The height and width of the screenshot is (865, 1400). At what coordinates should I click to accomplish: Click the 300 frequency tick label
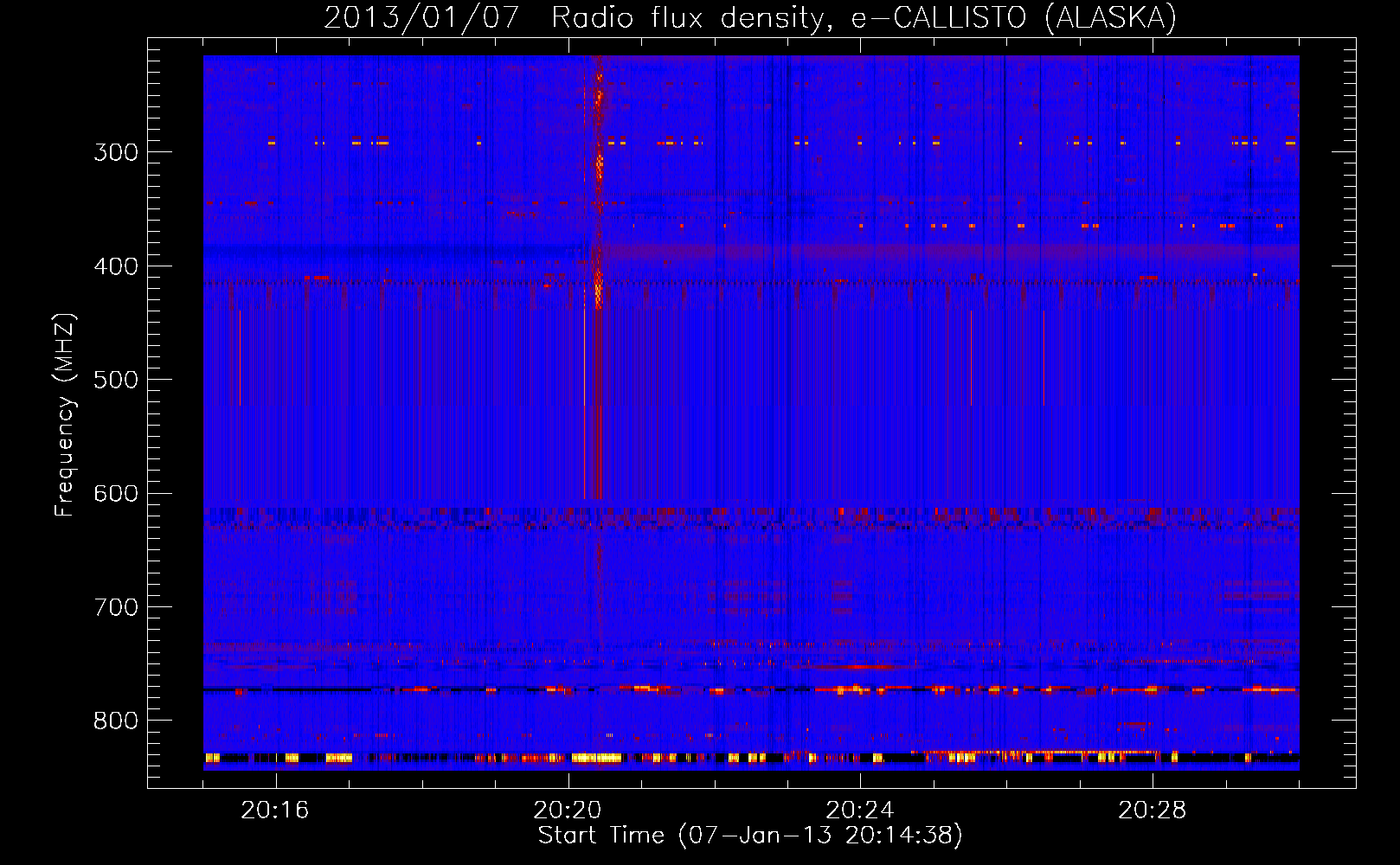point(116,152)
